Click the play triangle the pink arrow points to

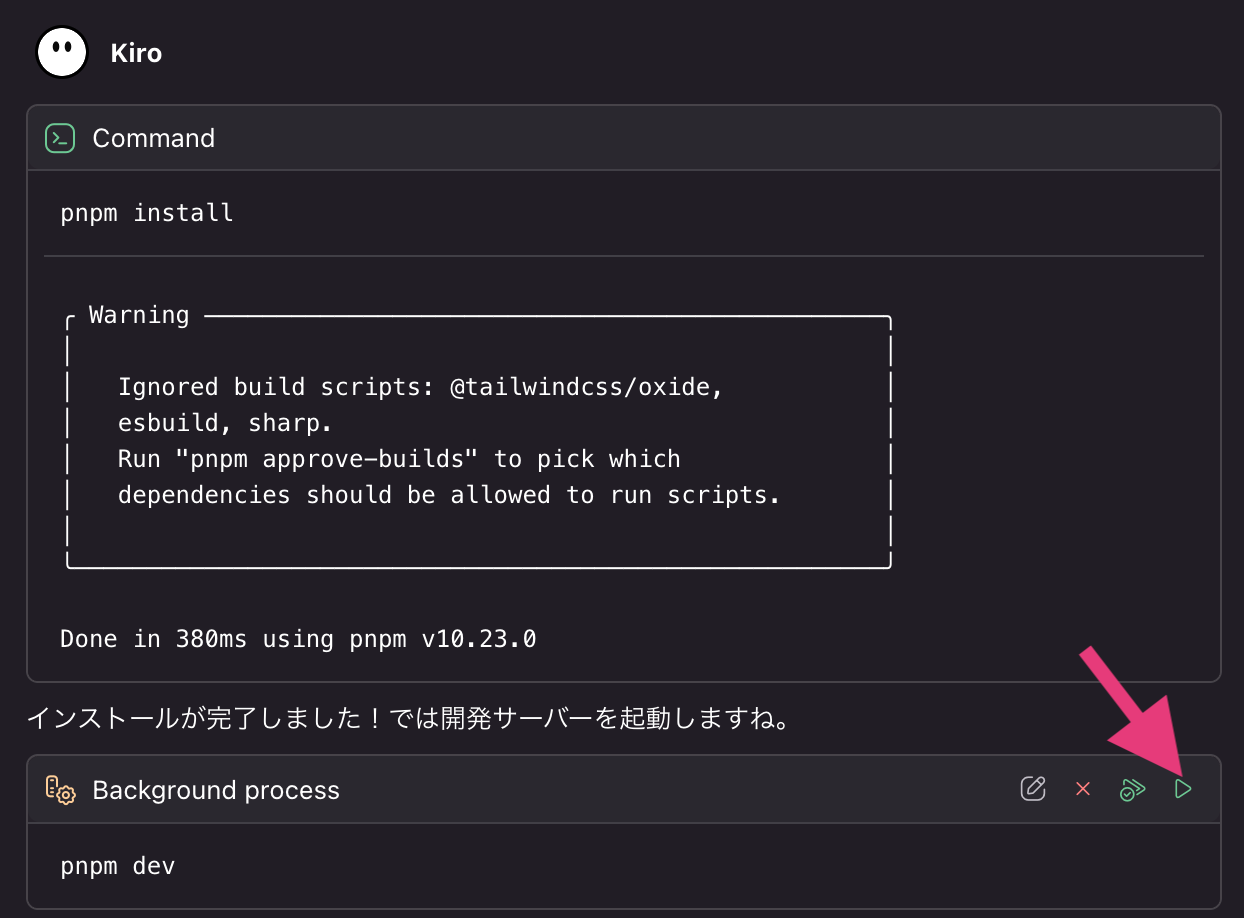[1183, 789]
